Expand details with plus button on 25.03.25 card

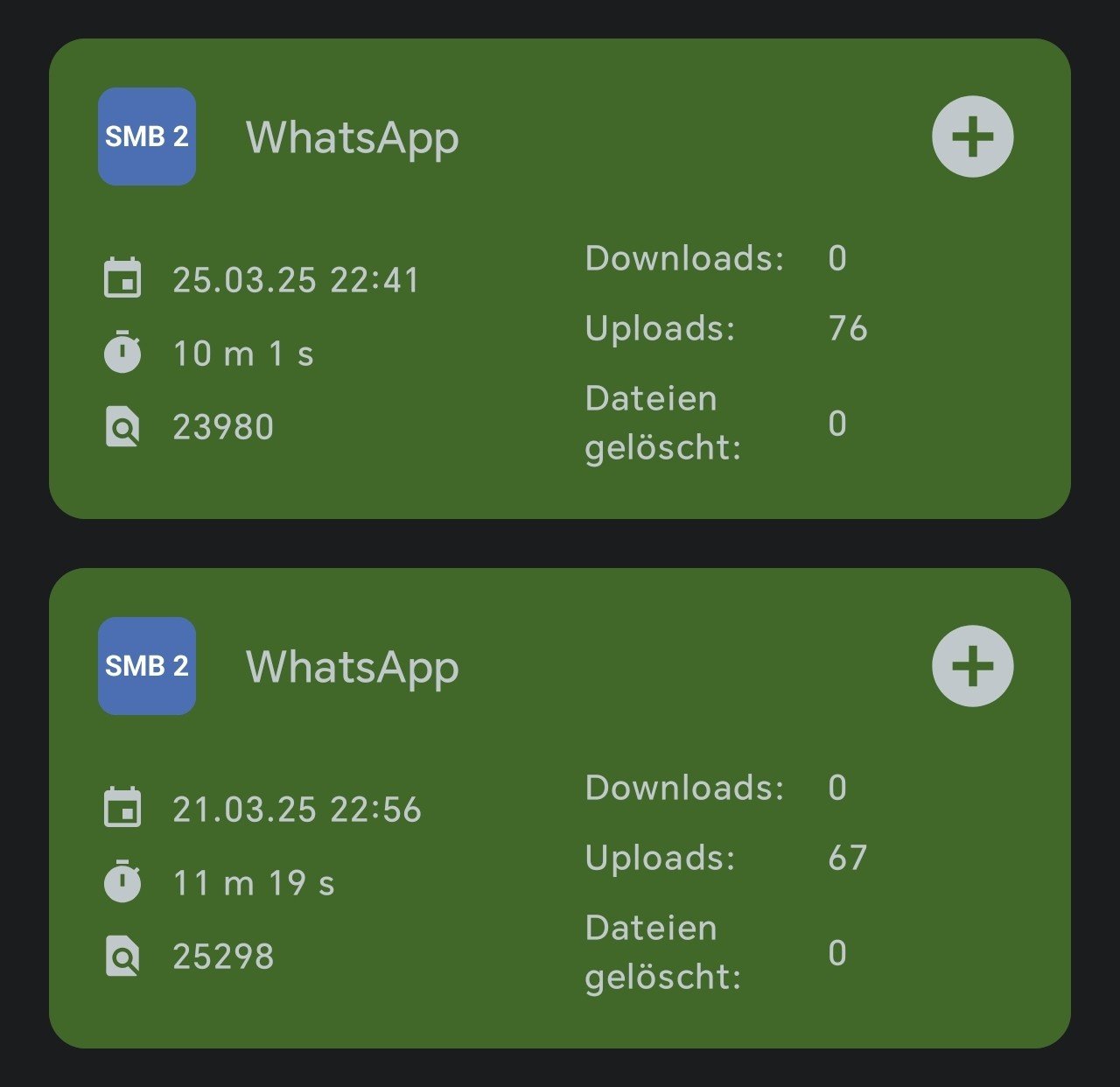tap(972, 137)
